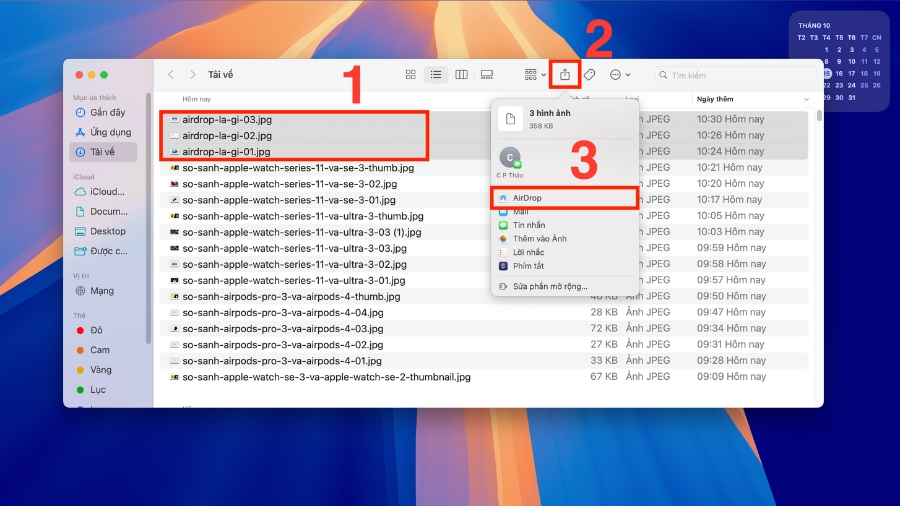Viewport: 900px width, 506px height.
Task: Switch to icon grid view
Action: [x=411, y=75]
